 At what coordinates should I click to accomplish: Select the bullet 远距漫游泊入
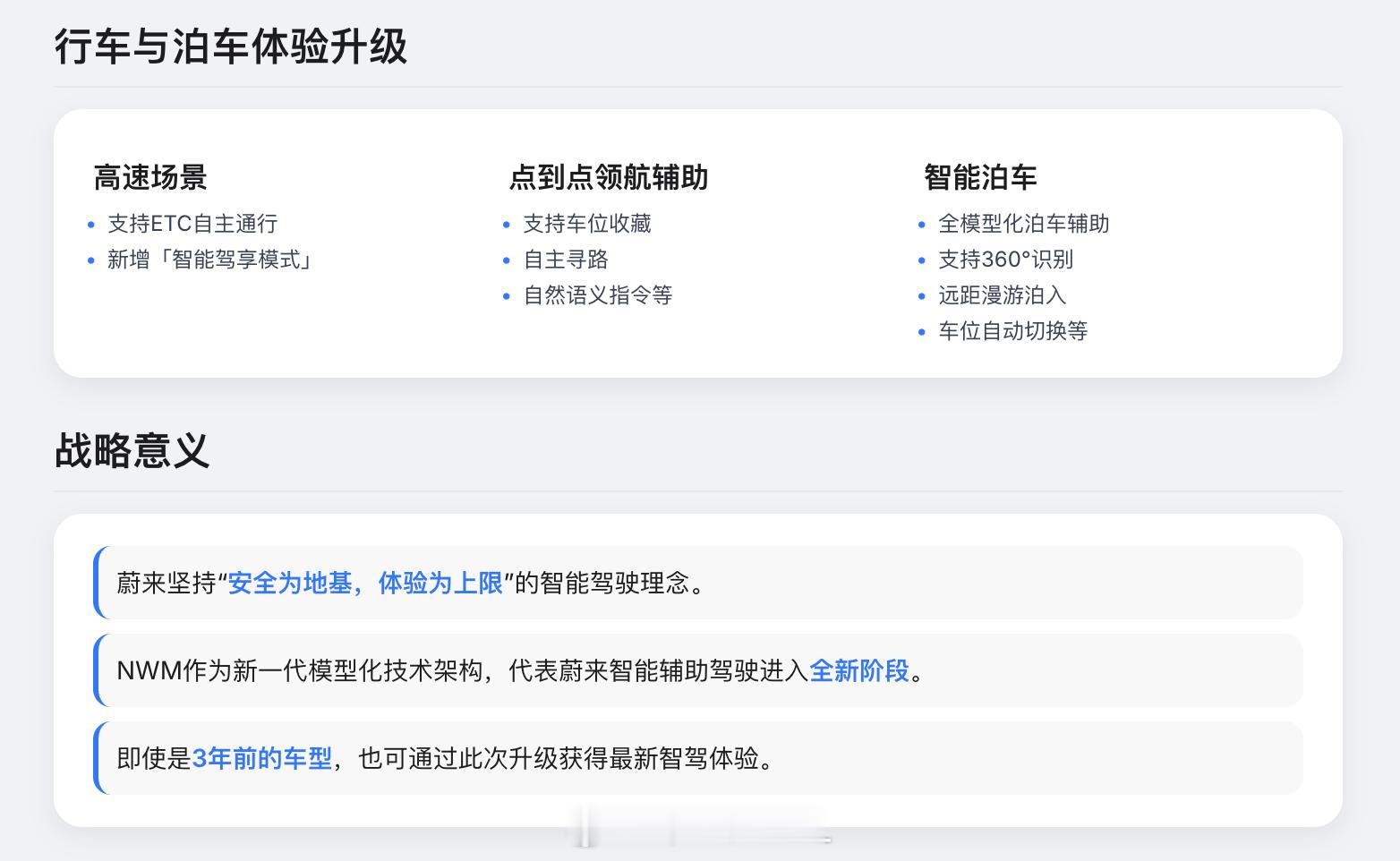(1003, 295)
